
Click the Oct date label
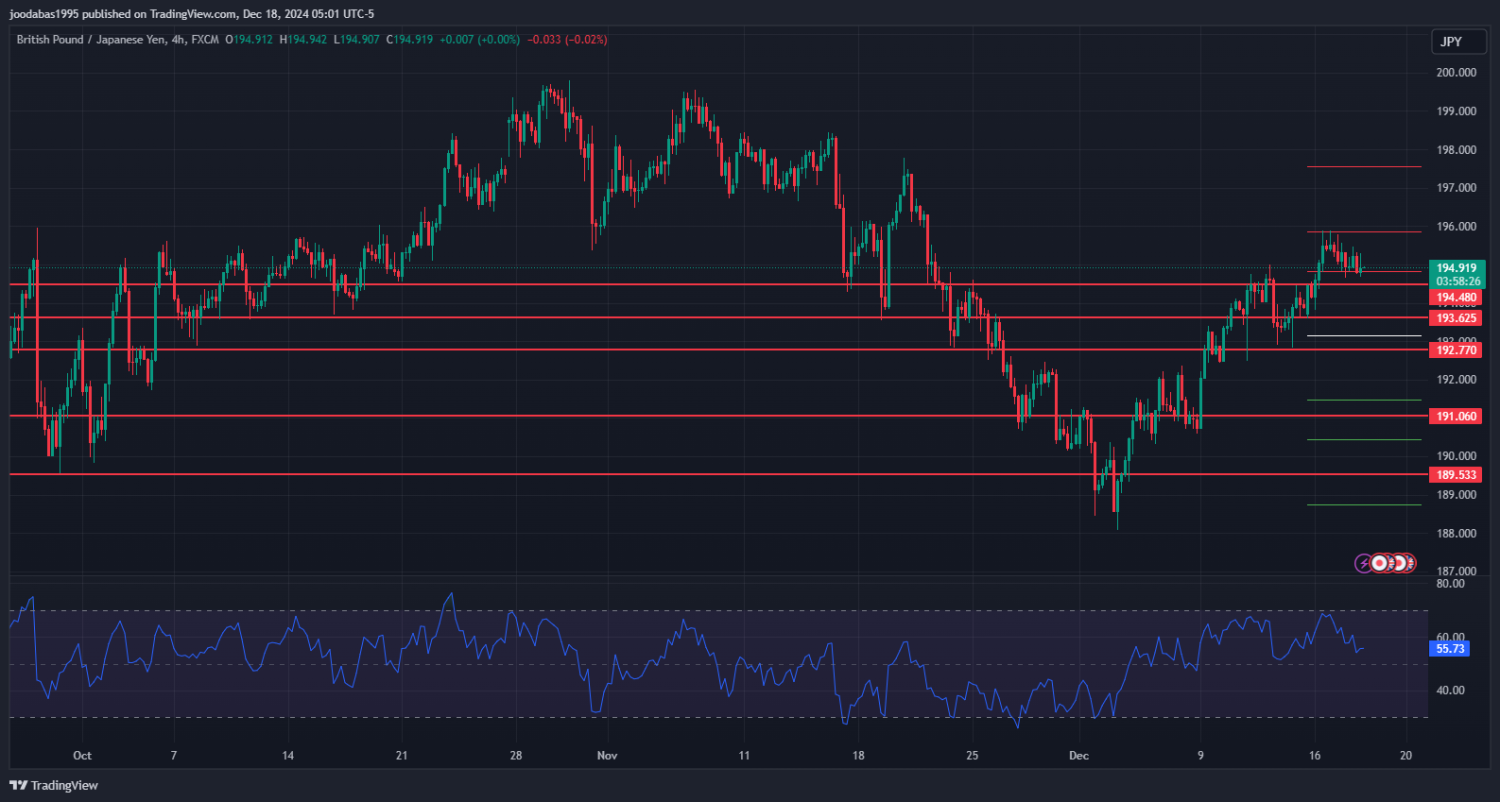82,756
